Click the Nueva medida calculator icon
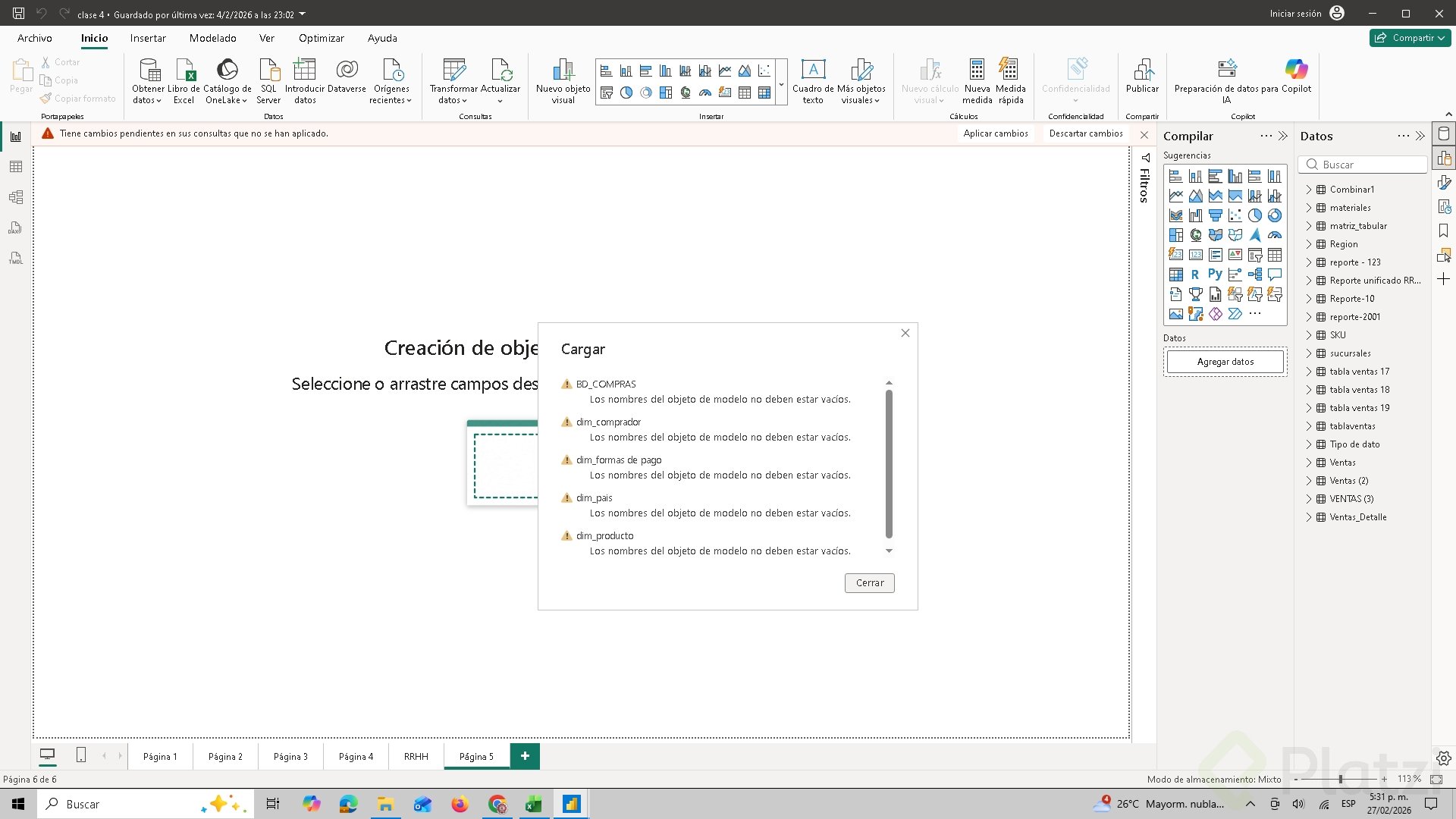Viewport: 1456px width, 819px height. pos(977,71)
